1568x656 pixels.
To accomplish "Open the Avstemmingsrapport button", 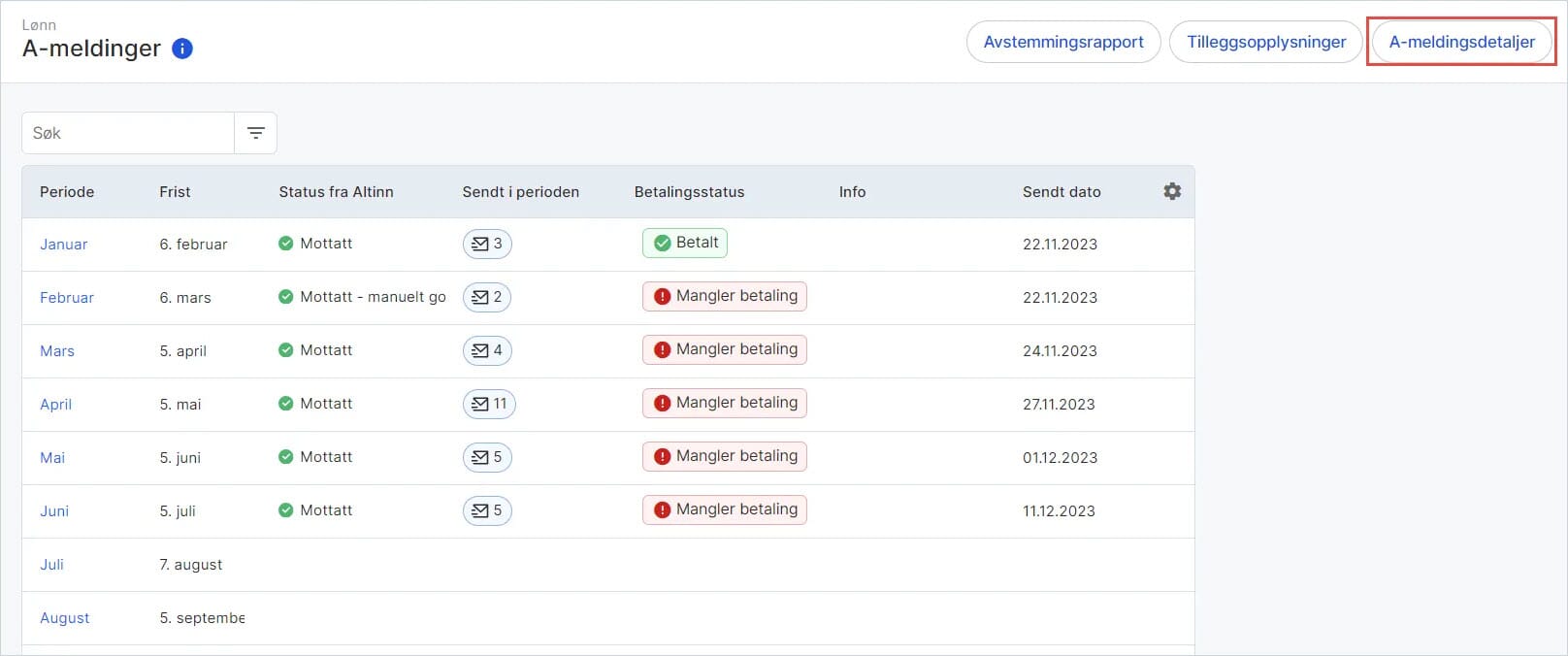I will point(1063,42).
